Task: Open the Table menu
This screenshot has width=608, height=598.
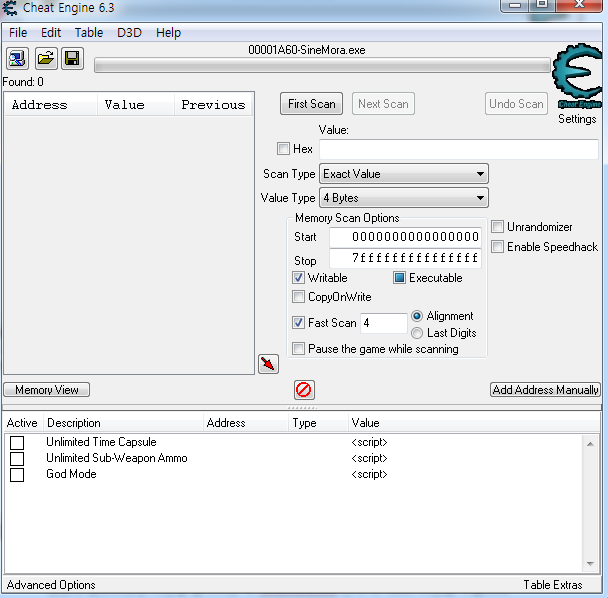Action: pyautogui.click(x=89, y=33)
